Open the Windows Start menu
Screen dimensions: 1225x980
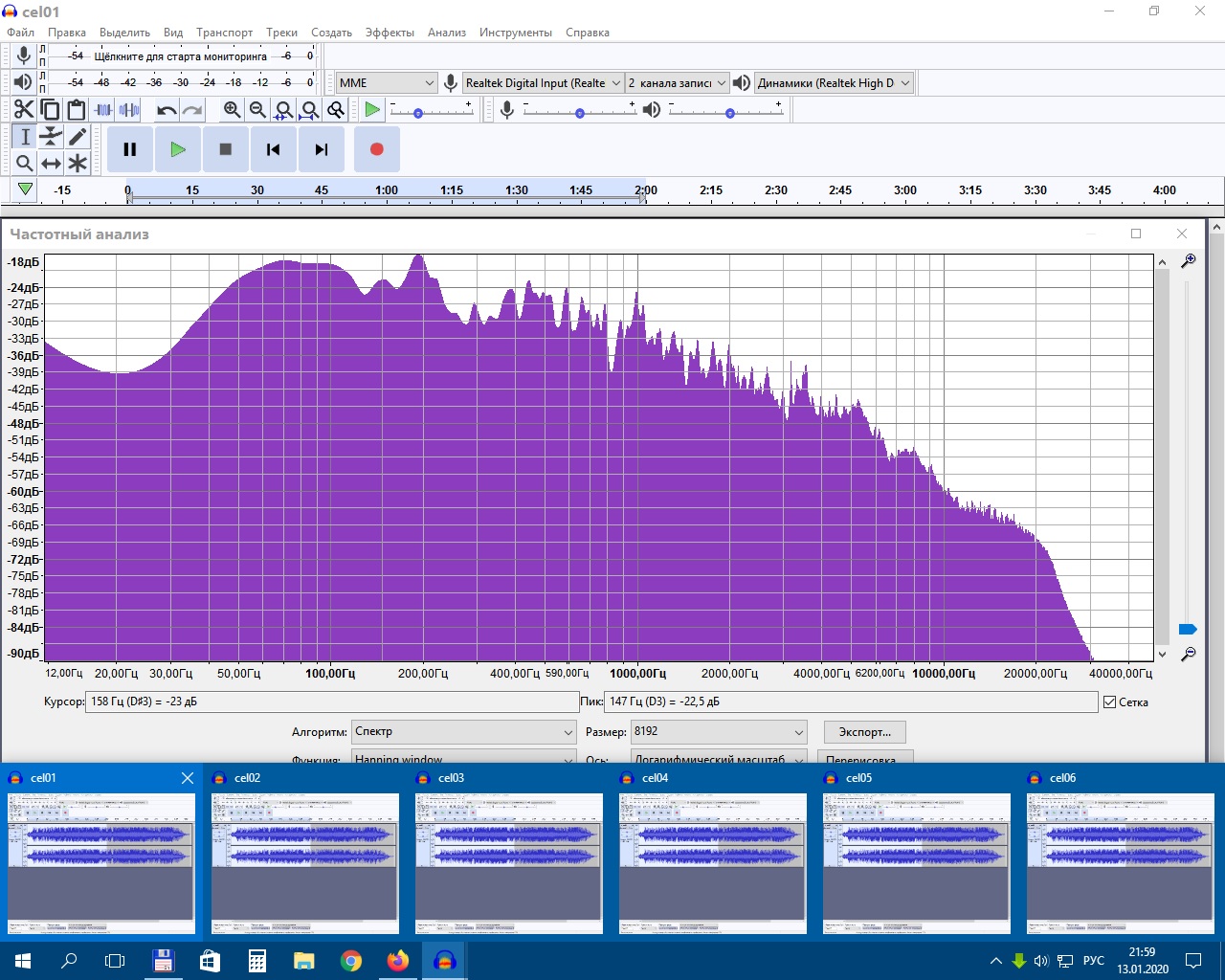23,961
